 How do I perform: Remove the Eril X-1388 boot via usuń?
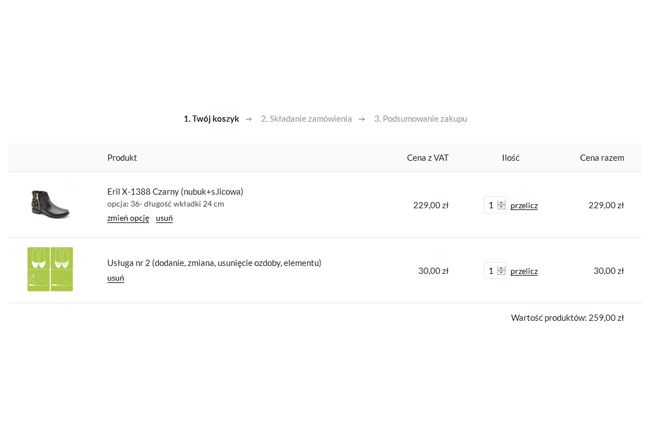pos(164,218)
